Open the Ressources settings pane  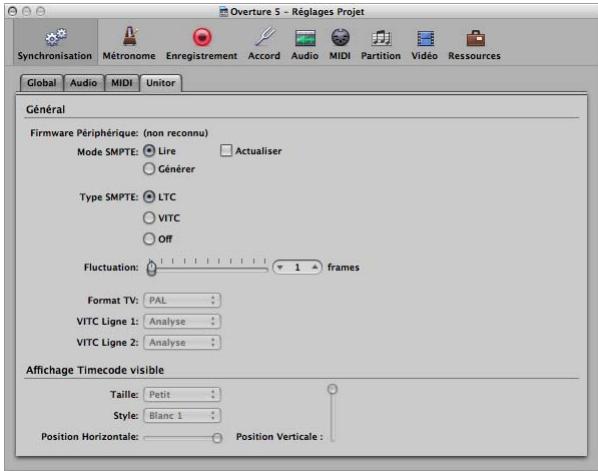[x=474, y=44]
